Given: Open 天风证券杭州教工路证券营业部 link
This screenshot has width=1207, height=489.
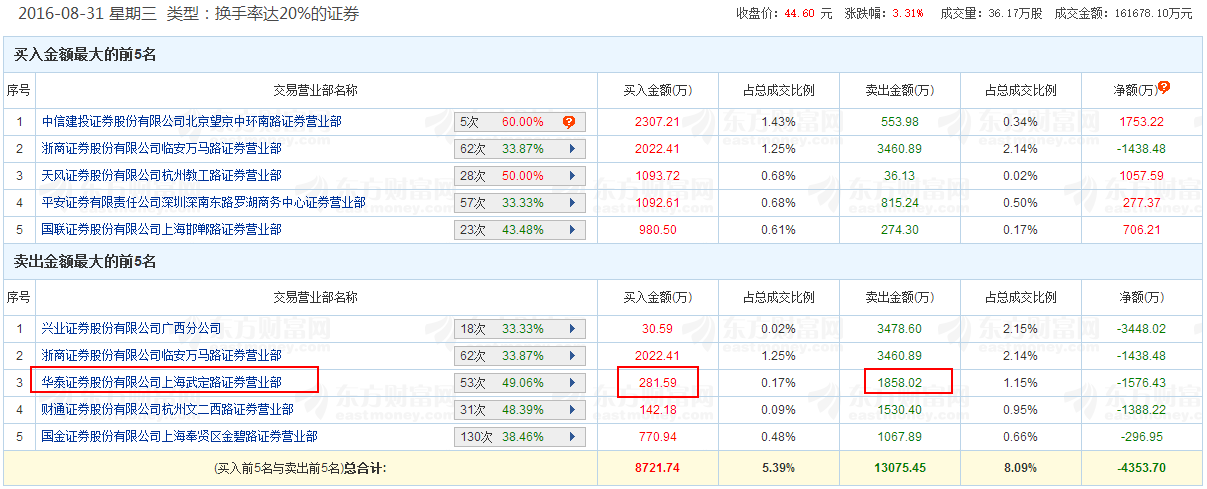Looking at the screenshot, I should pyautogui.click(x=162, y=176).
